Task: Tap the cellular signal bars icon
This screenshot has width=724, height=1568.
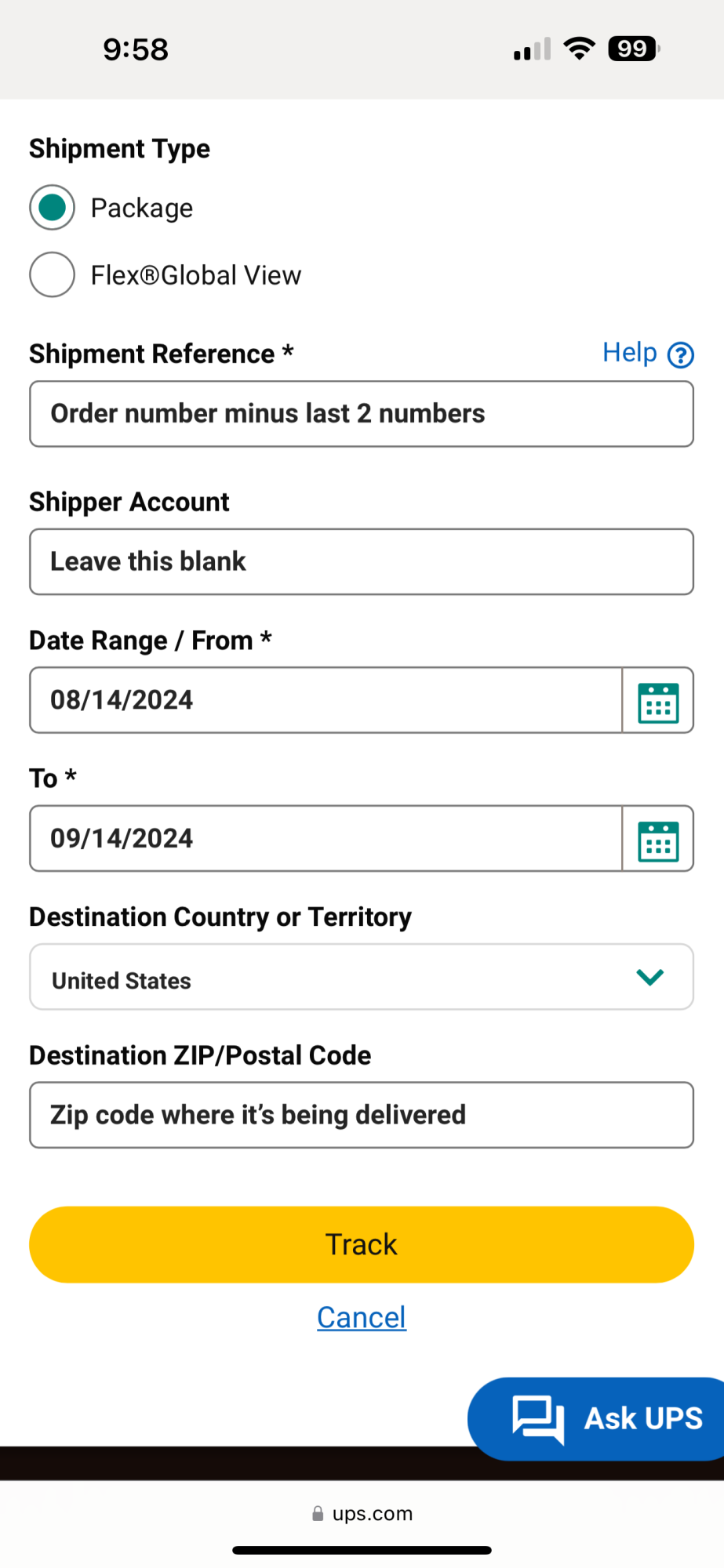Action: 532,49
